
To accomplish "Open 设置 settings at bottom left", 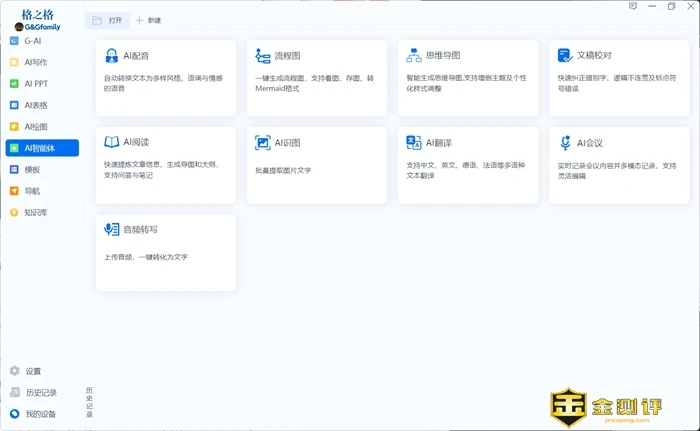I will [32, 371].
